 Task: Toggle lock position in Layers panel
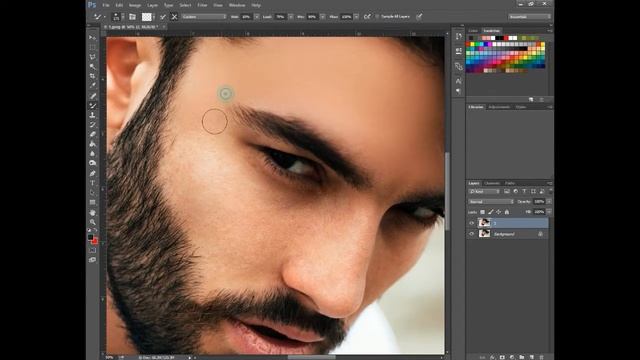pyautogui.click(x=498, y=212)
